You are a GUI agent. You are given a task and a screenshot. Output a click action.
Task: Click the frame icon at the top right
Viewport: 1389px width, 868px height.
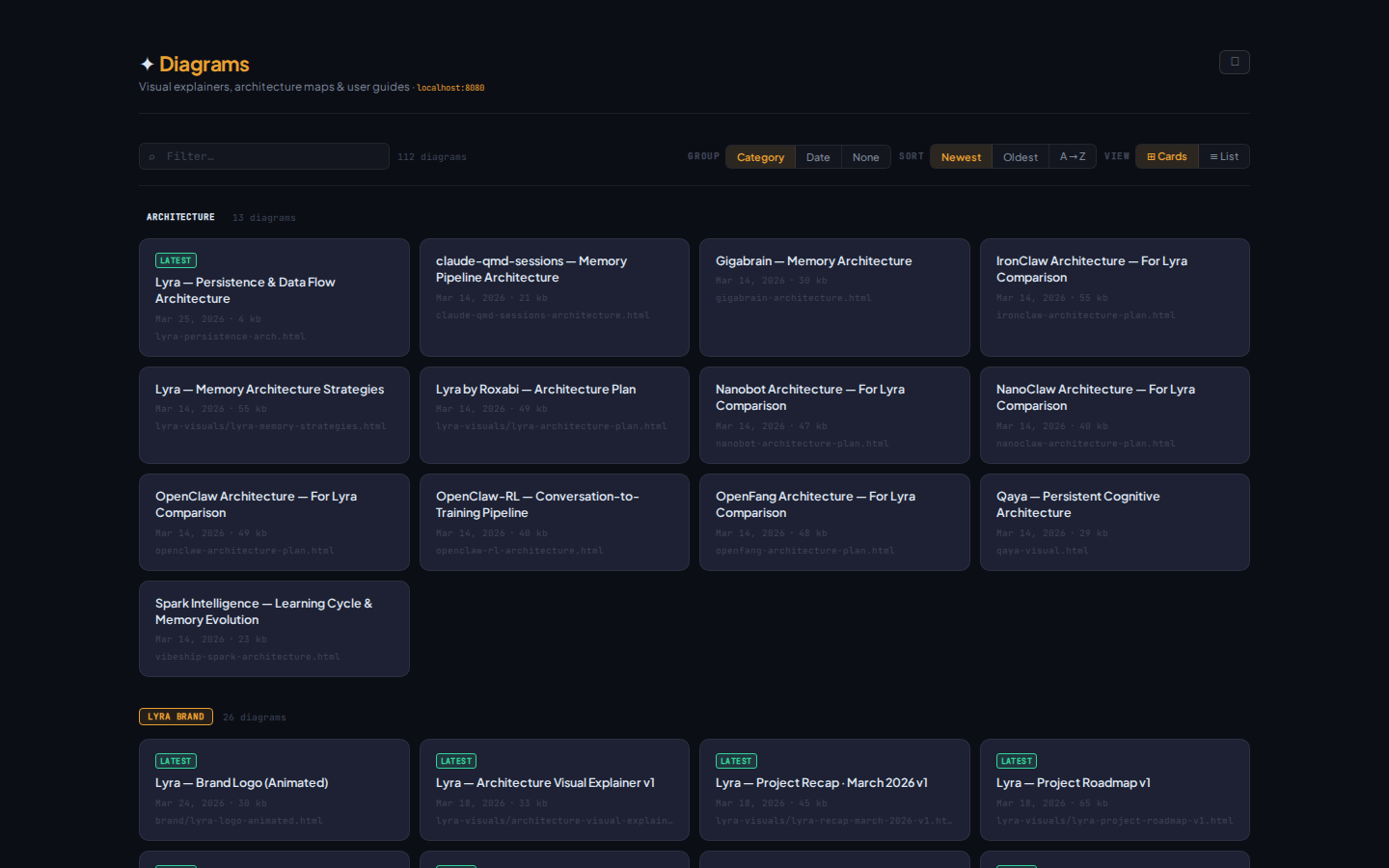1235,62
